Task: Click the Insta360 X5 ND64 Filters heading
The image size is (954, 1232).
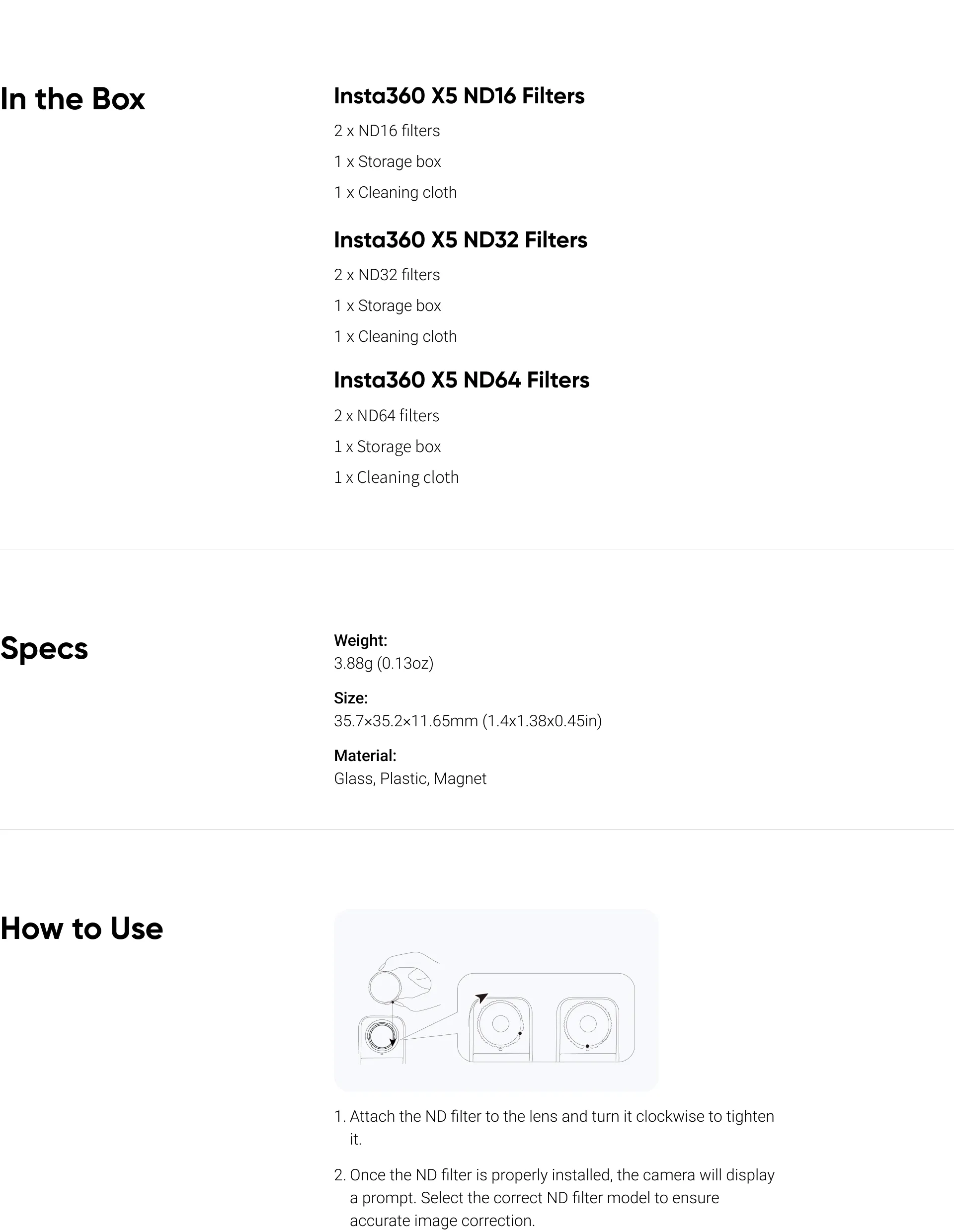Action: [462, 380]
